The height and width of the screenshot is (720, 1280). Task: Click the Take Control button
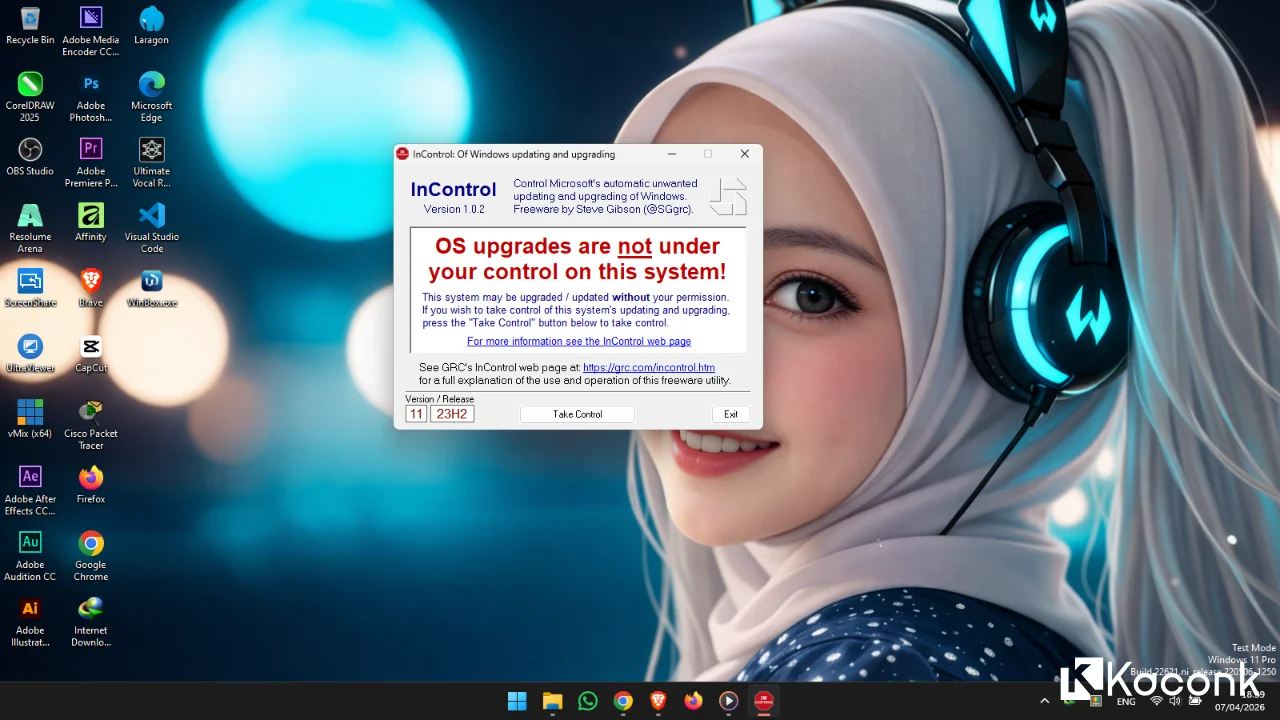coord(577,414)
